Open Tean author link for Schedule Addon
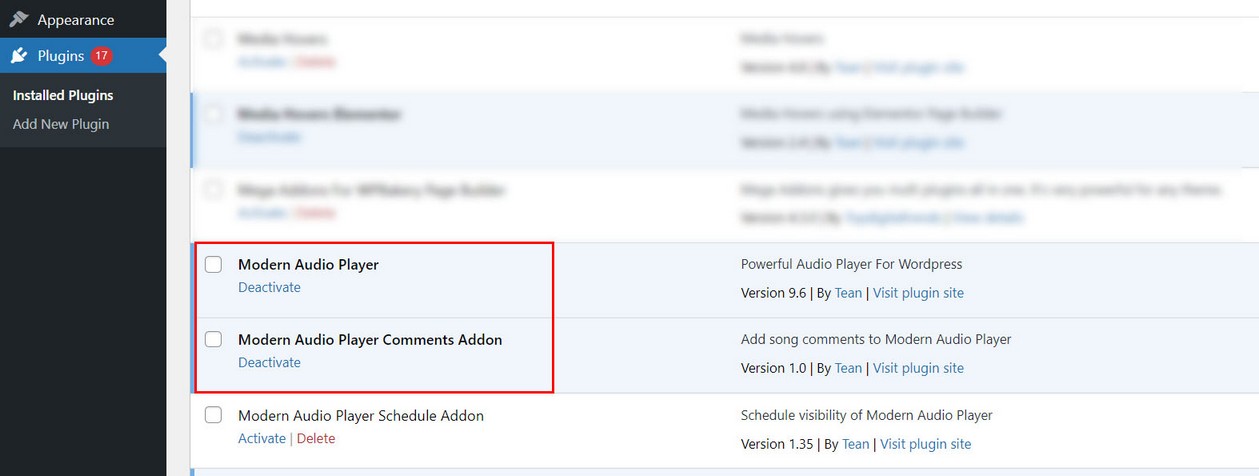This screenshot has width=1259, height=476. pos(855,444)
